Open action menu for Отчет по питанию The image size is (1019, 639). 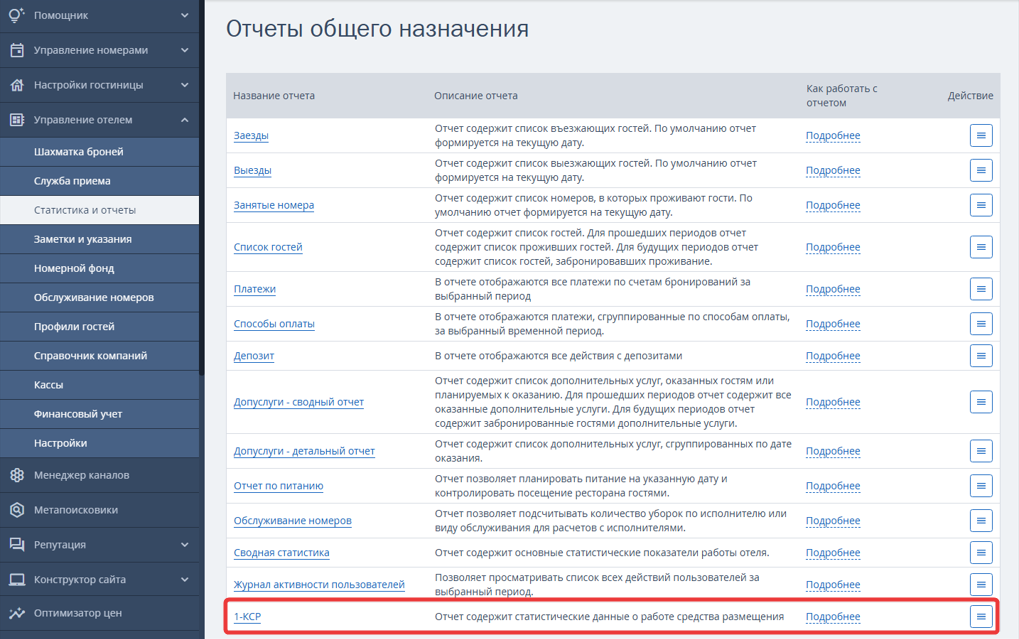981,486
